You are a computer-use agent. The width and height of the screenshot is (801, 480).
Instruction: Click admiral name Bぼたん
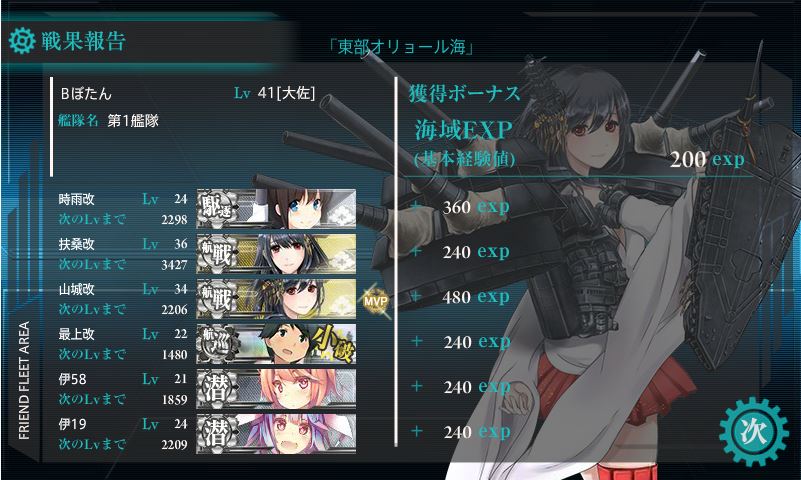(x=86, y=93)
